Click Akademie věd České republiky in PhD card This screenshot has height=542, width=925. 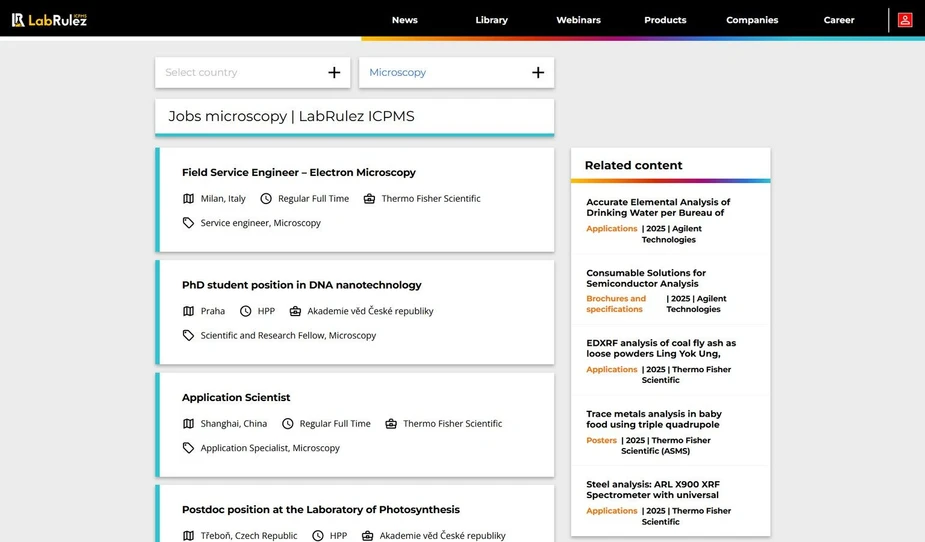[370, 311]
